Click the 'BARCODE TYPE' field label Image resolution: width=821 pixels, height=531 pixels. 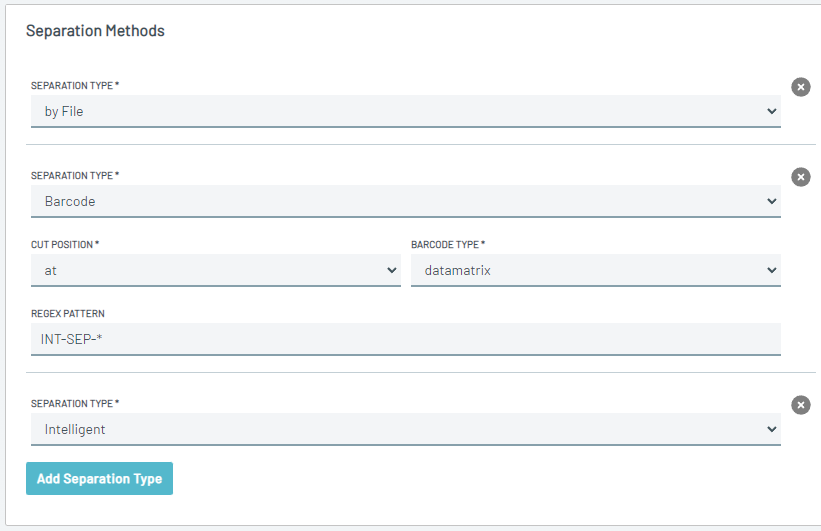[448, 245]
